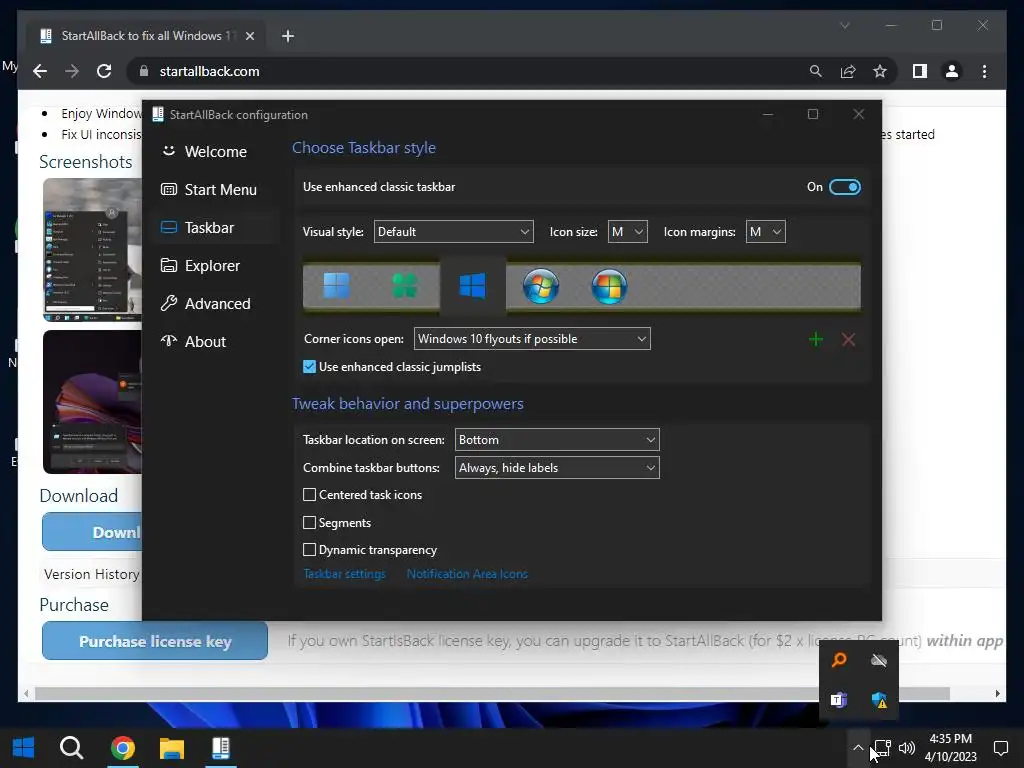Open the Explorer settings page
The image size is (1024, 768).
214,266
